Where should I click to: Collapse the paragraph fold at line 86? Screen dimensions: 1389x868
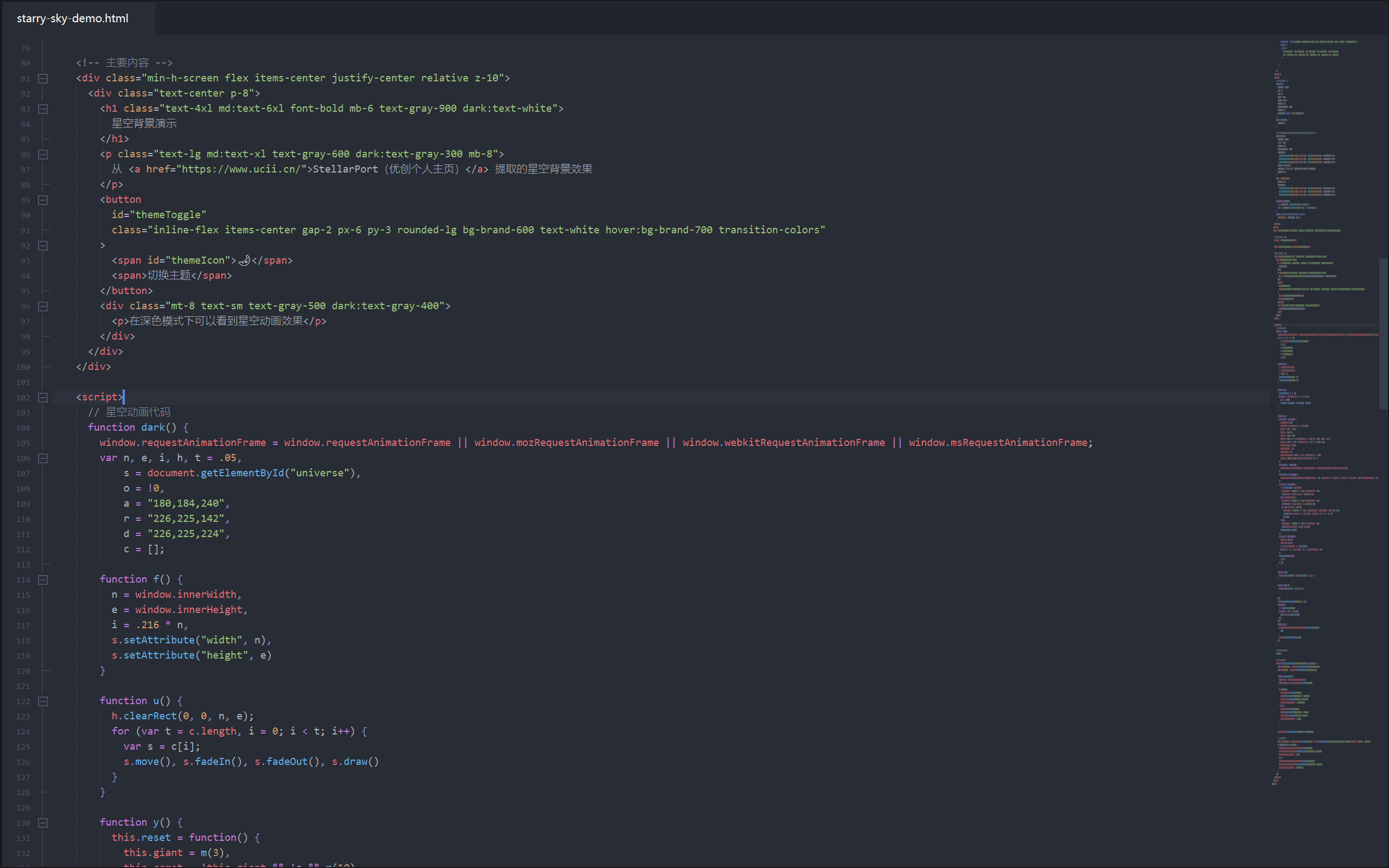(x=42, y=155)
